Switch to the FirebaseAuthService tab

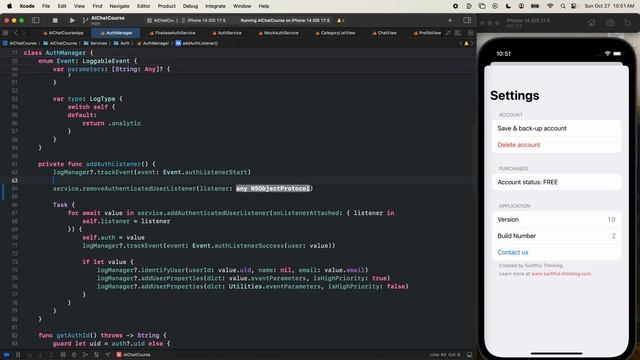[x=172, y=33]
